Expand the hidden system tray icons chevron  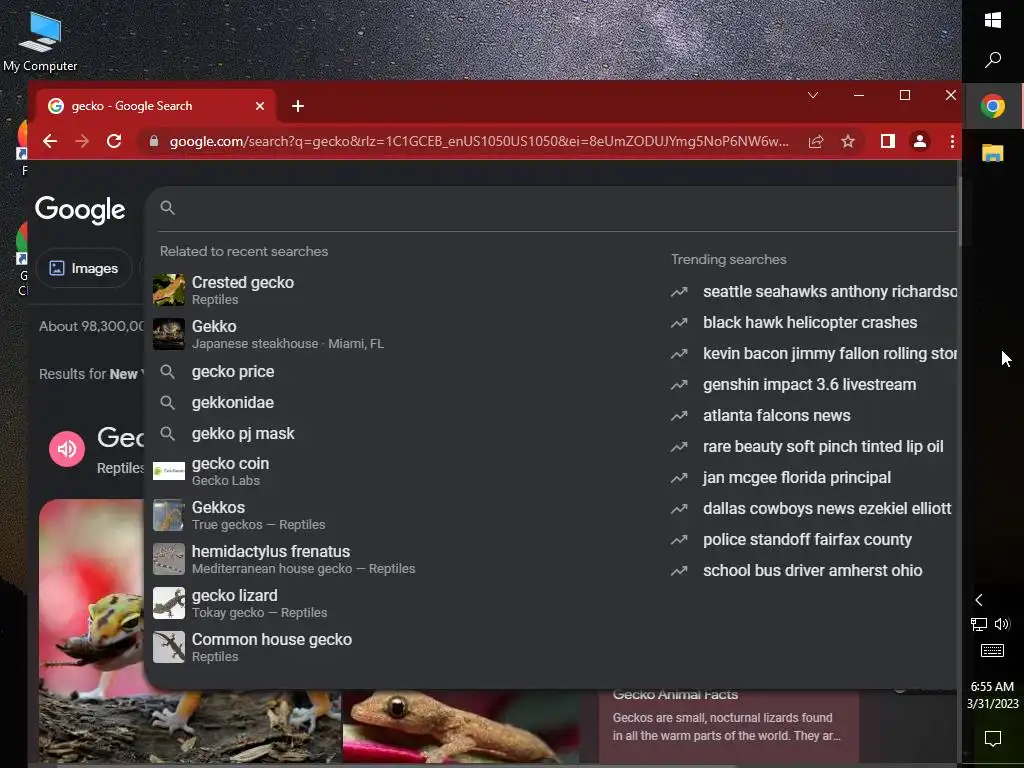[x=978, y=600]
